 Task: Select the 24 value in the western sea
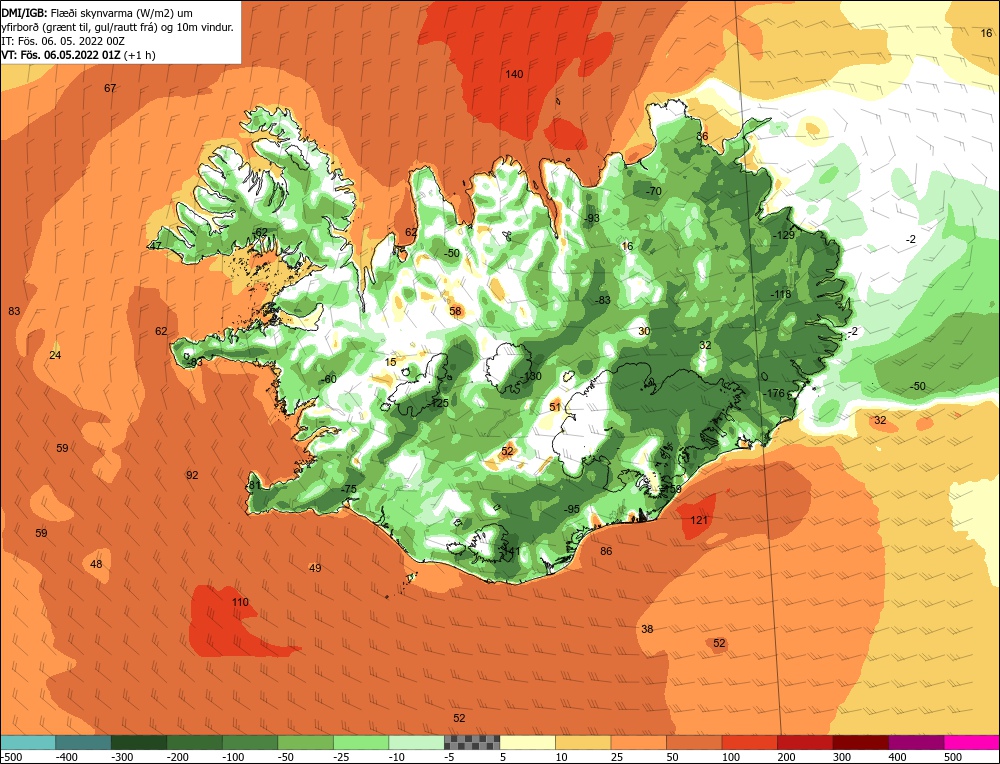[x=55, y=355]
